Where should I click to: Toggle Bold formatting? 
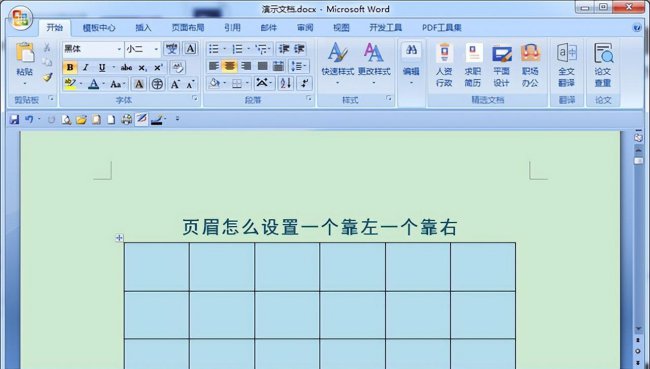(x=70, y=67)
